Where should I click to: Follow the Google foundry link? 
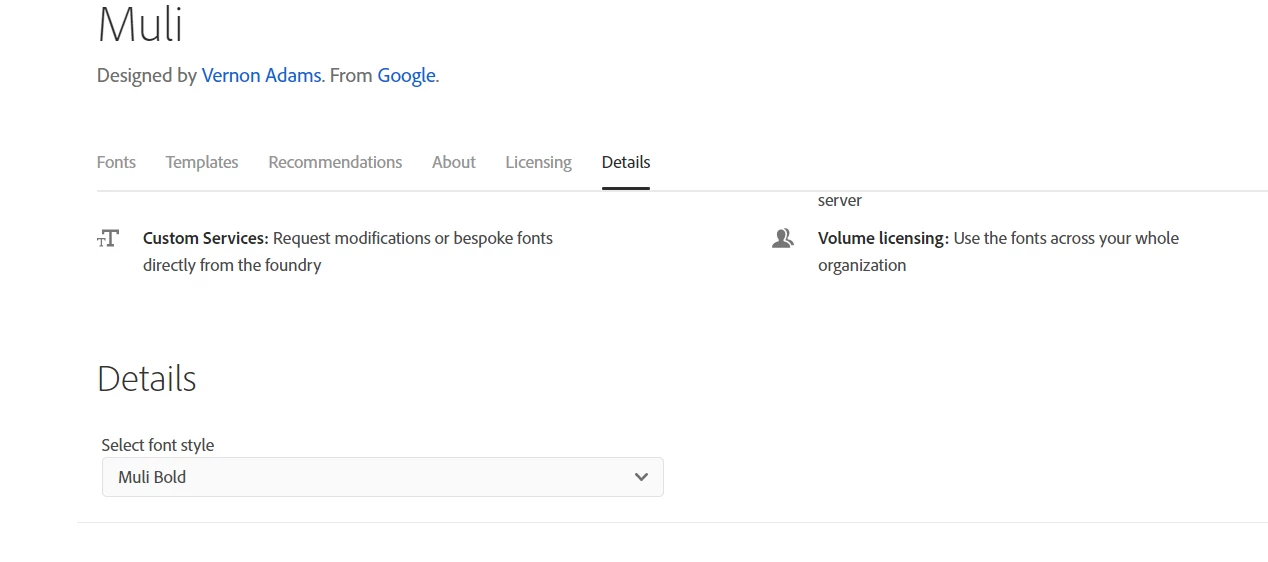point(406,75)
